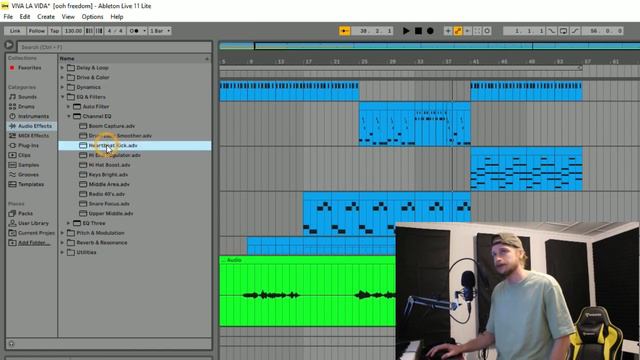Select the MIDI Effects category
The image size is (640, 360).
point(33,136)
